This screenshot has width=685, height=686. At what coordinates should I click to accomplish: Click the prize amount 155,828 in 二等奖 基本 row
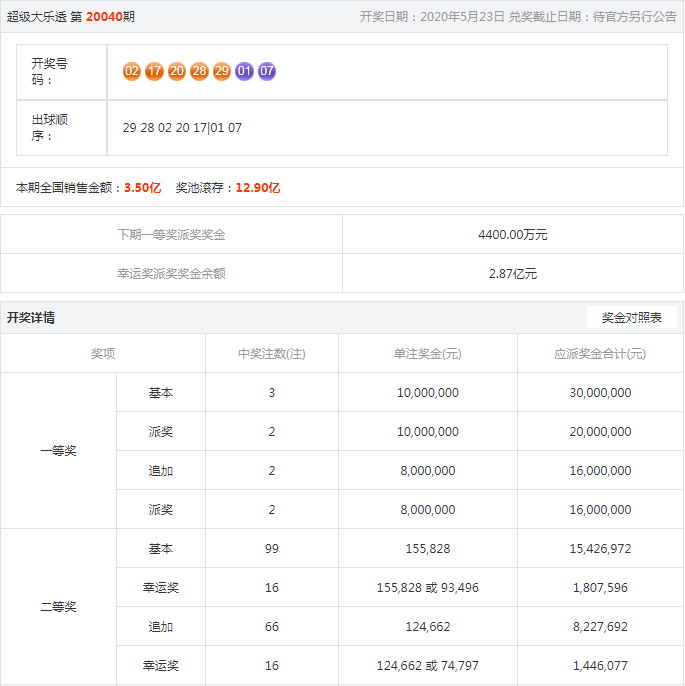[427, 549]
